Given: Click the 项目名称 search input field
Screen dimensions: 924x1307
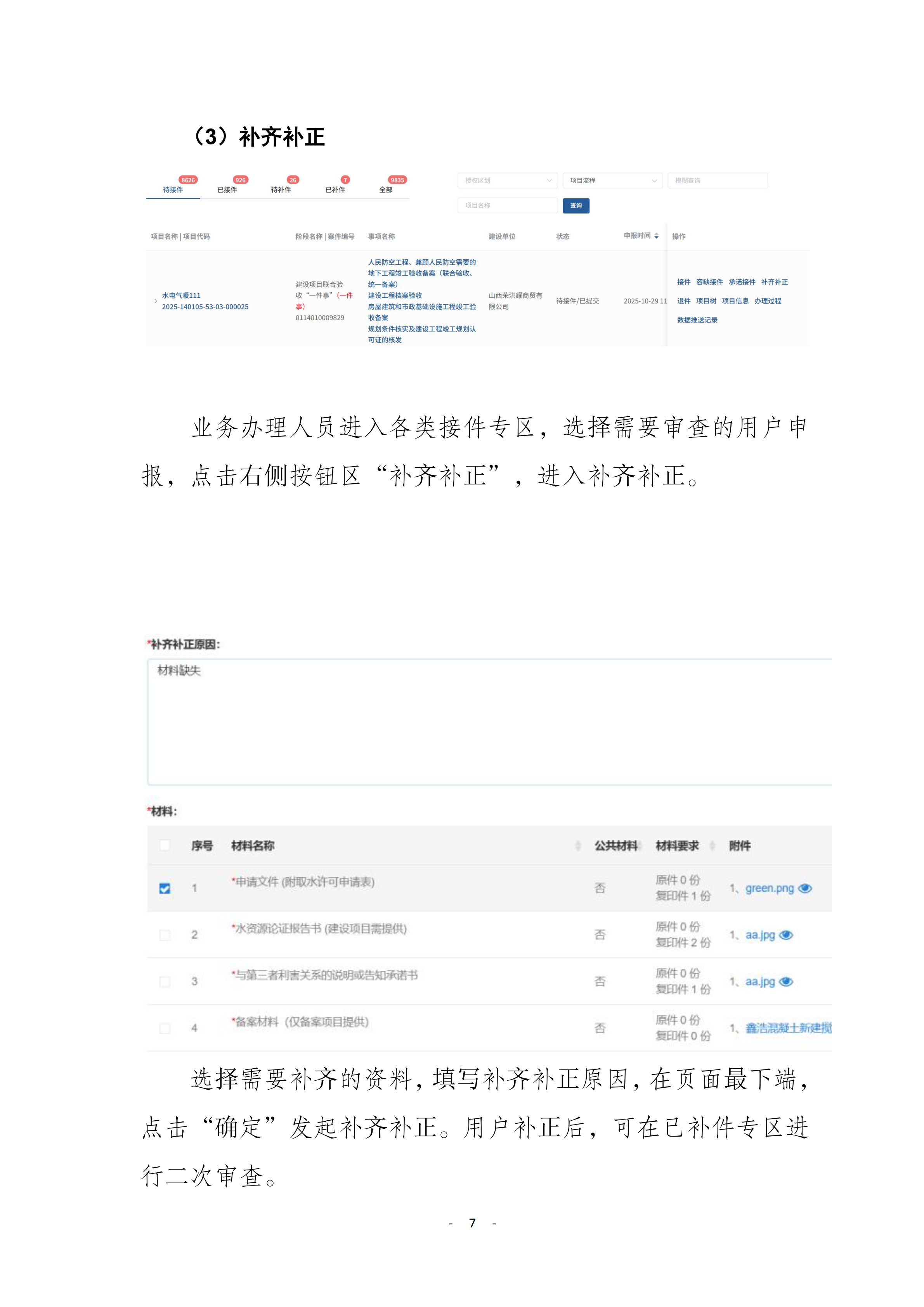Looking at the screenshot, I should point(507,205).
